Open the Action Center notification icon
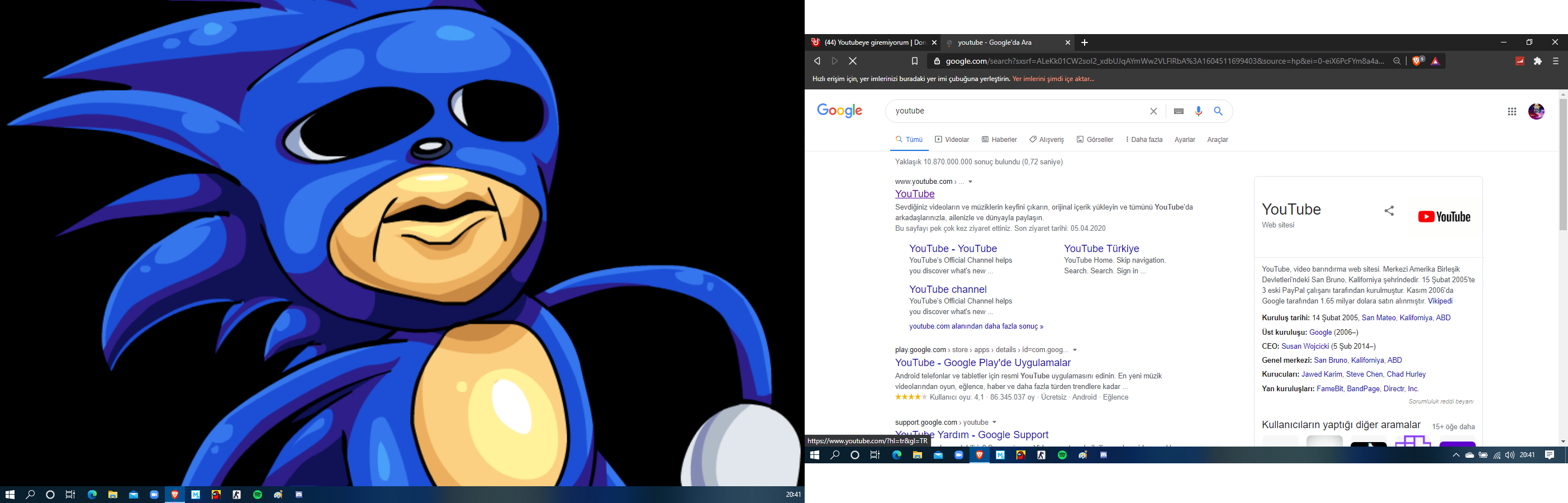 click(x=1550, y=455)
